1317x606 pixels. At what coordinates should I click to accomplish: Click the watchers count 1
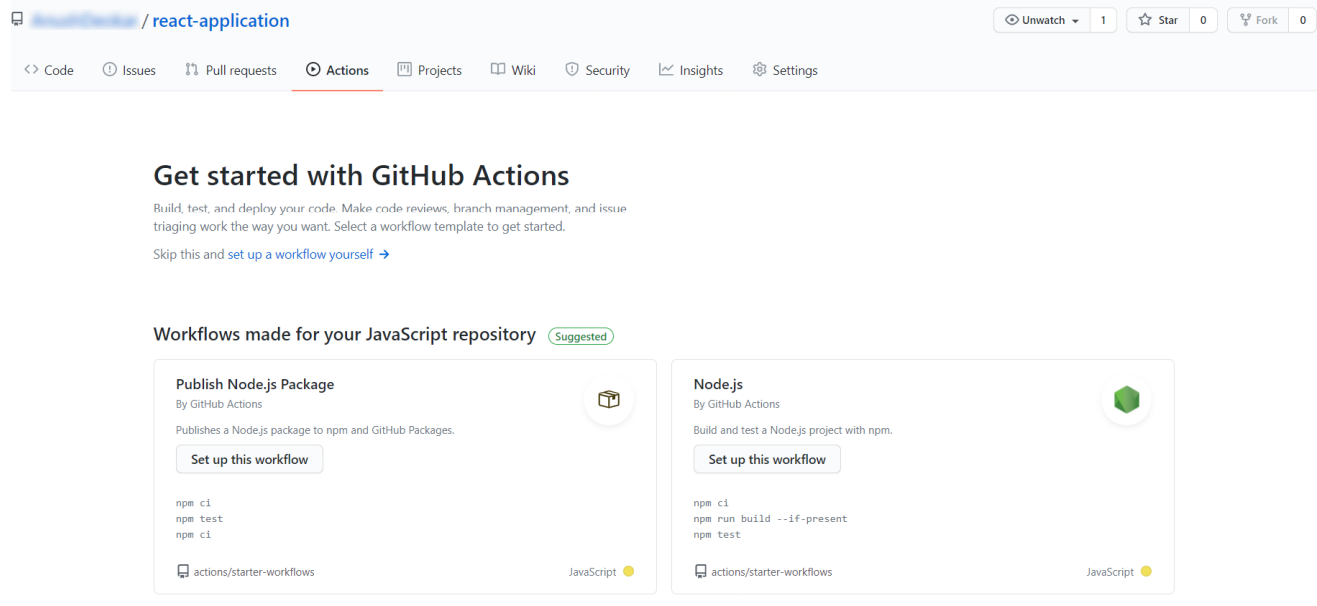[1103, 20]
